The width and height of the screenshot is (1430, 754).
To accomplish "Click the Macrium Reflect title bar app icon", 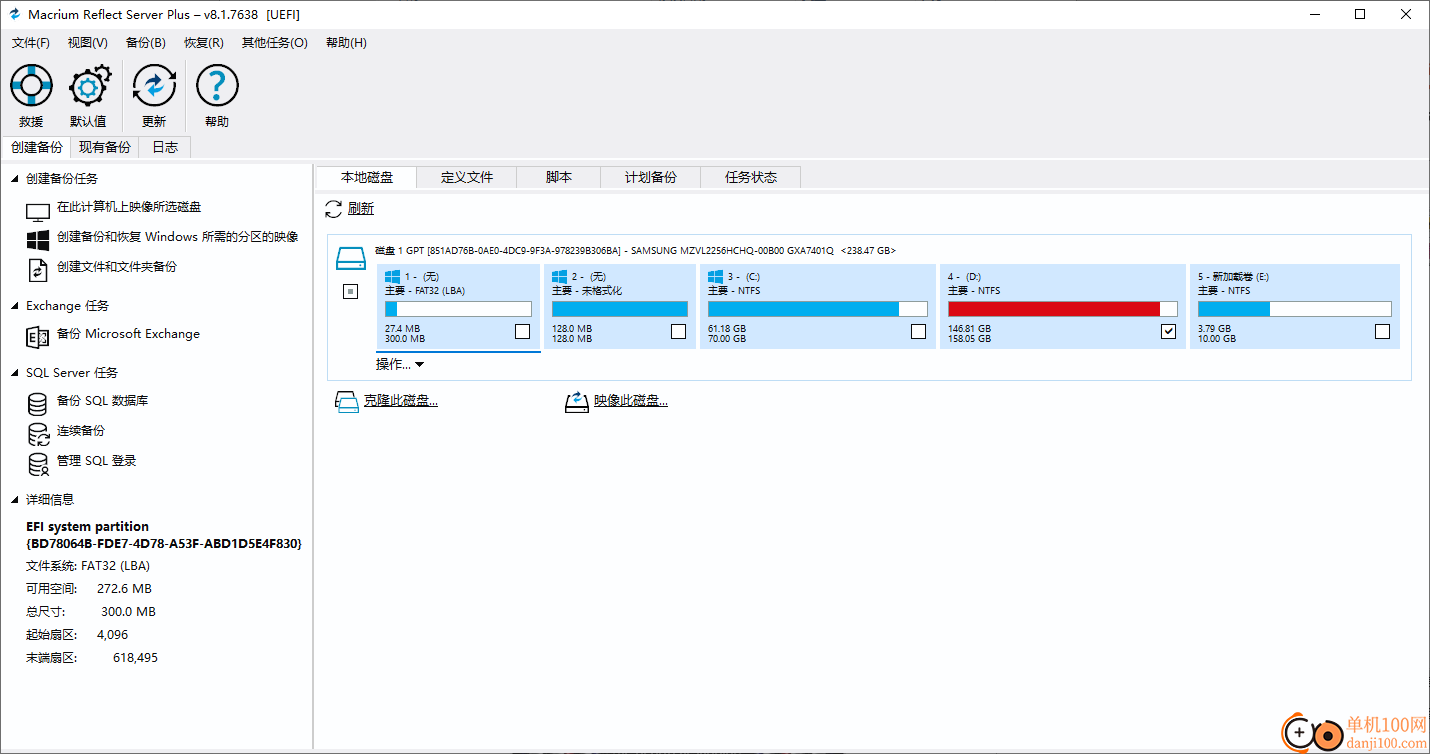I will (x=15, y=15).
